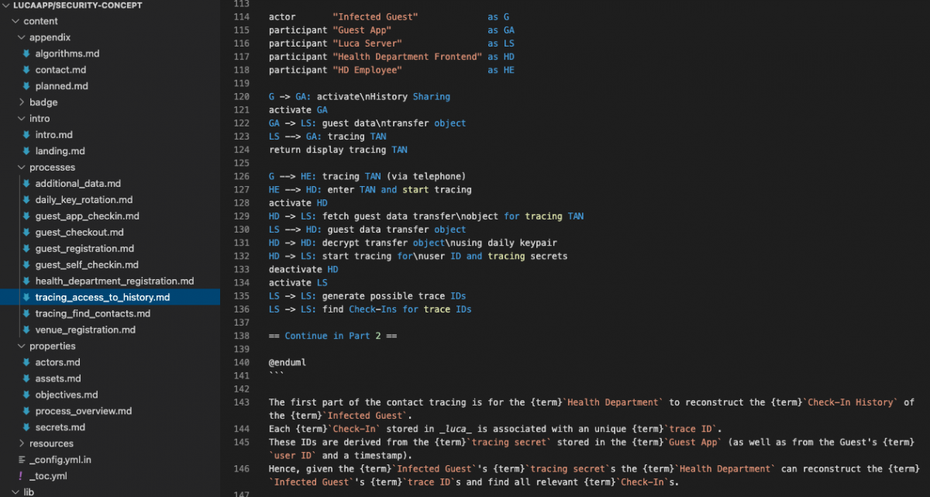This screenshot has height=497, width=930.
Task: Open secrets.md file
Action: 60,428
